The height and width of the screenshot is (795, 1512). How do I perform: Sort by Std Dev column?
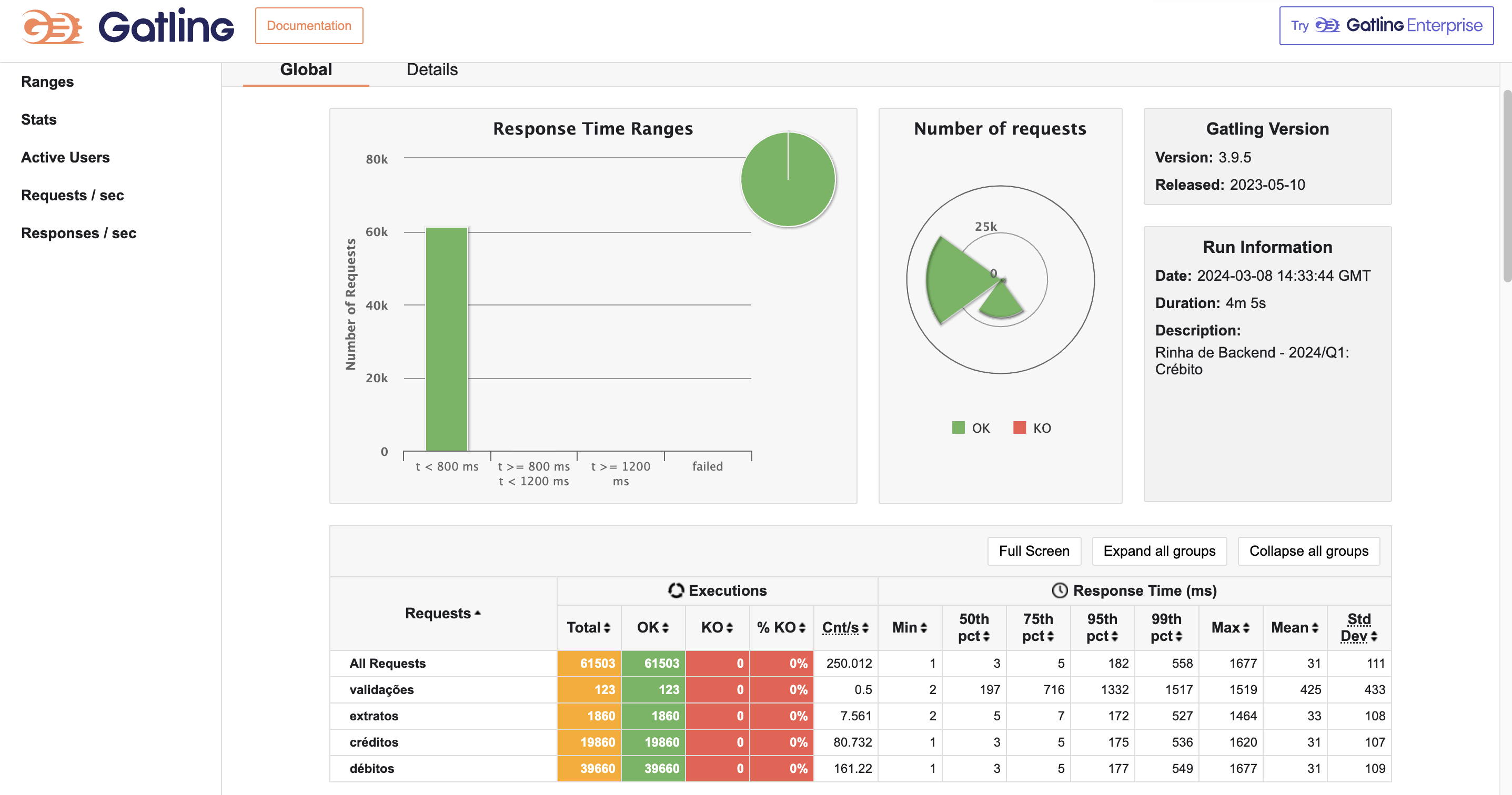click(1359, 627)
